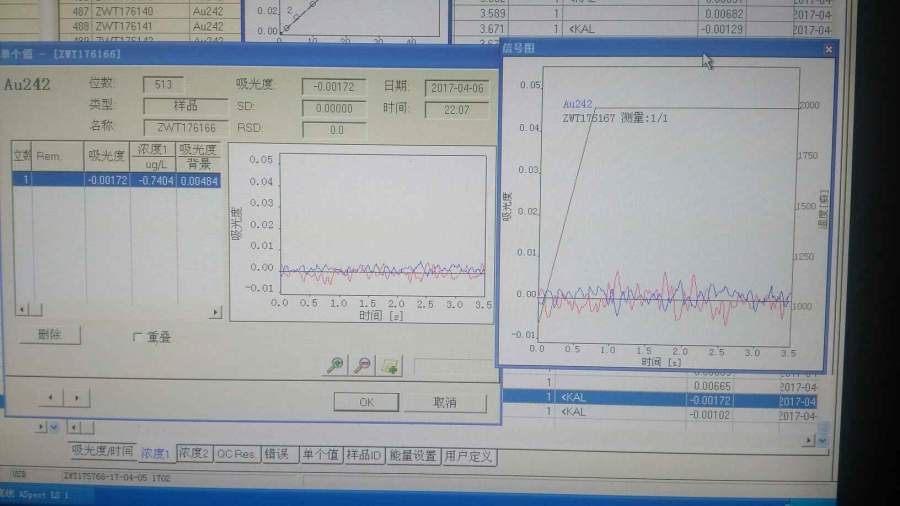Click the zoom out magnifier icon
This screenshot has width=900, height=506.
362,365
